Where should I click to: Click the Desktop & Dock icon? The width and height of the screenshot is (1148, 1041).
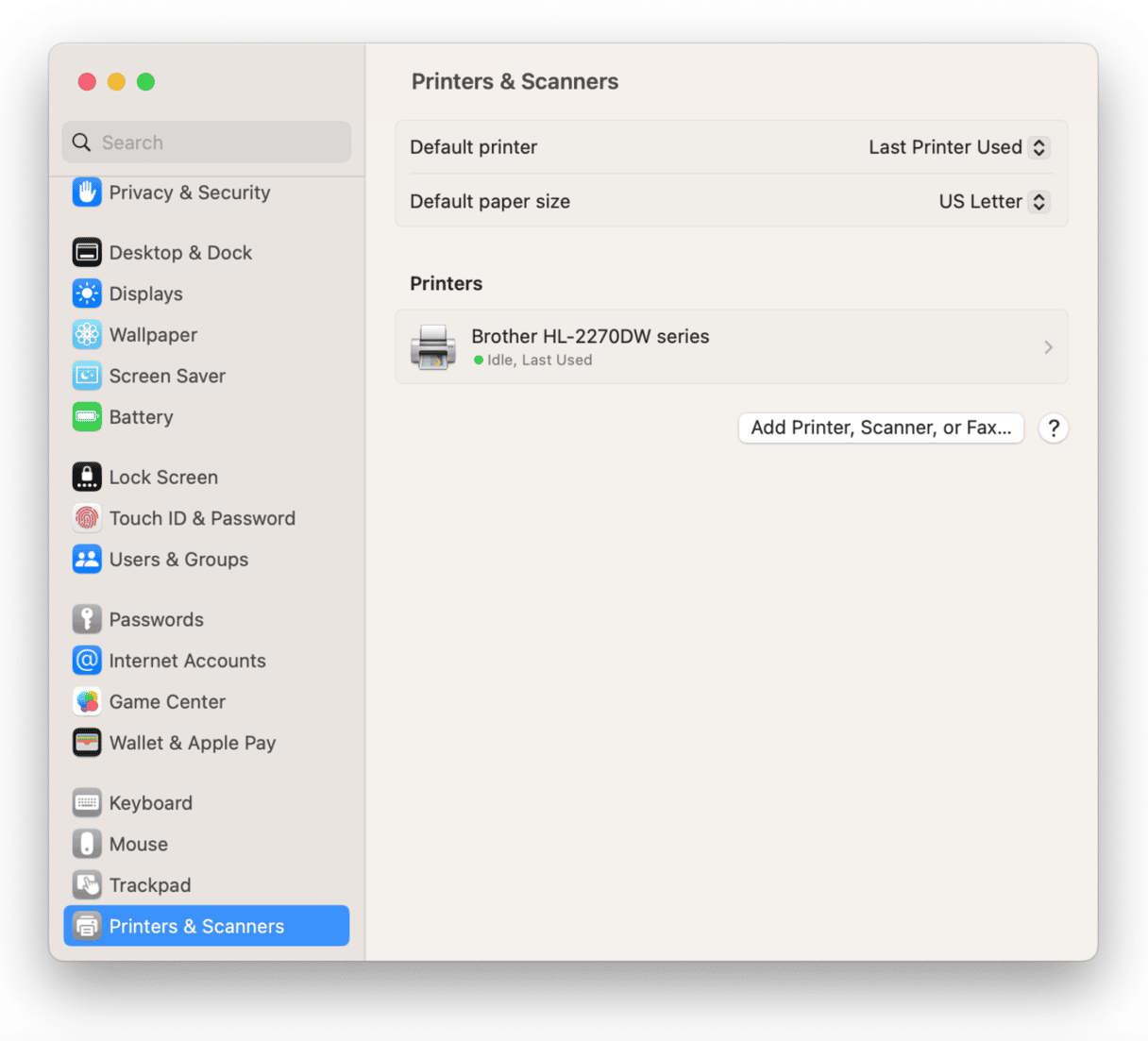[87, 253]
